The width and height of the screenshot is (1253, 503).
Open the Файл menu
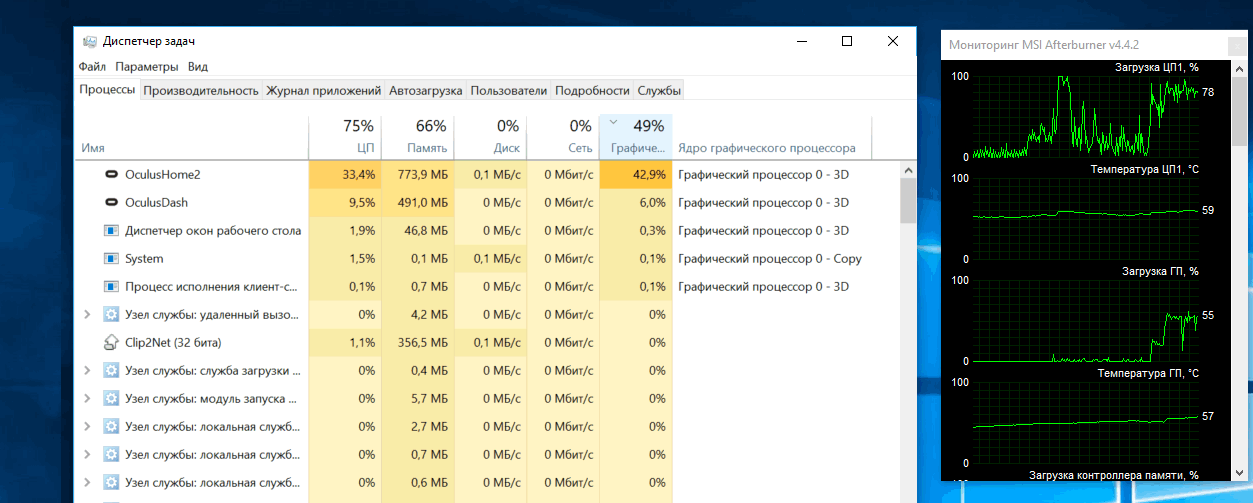pos(92,66)
